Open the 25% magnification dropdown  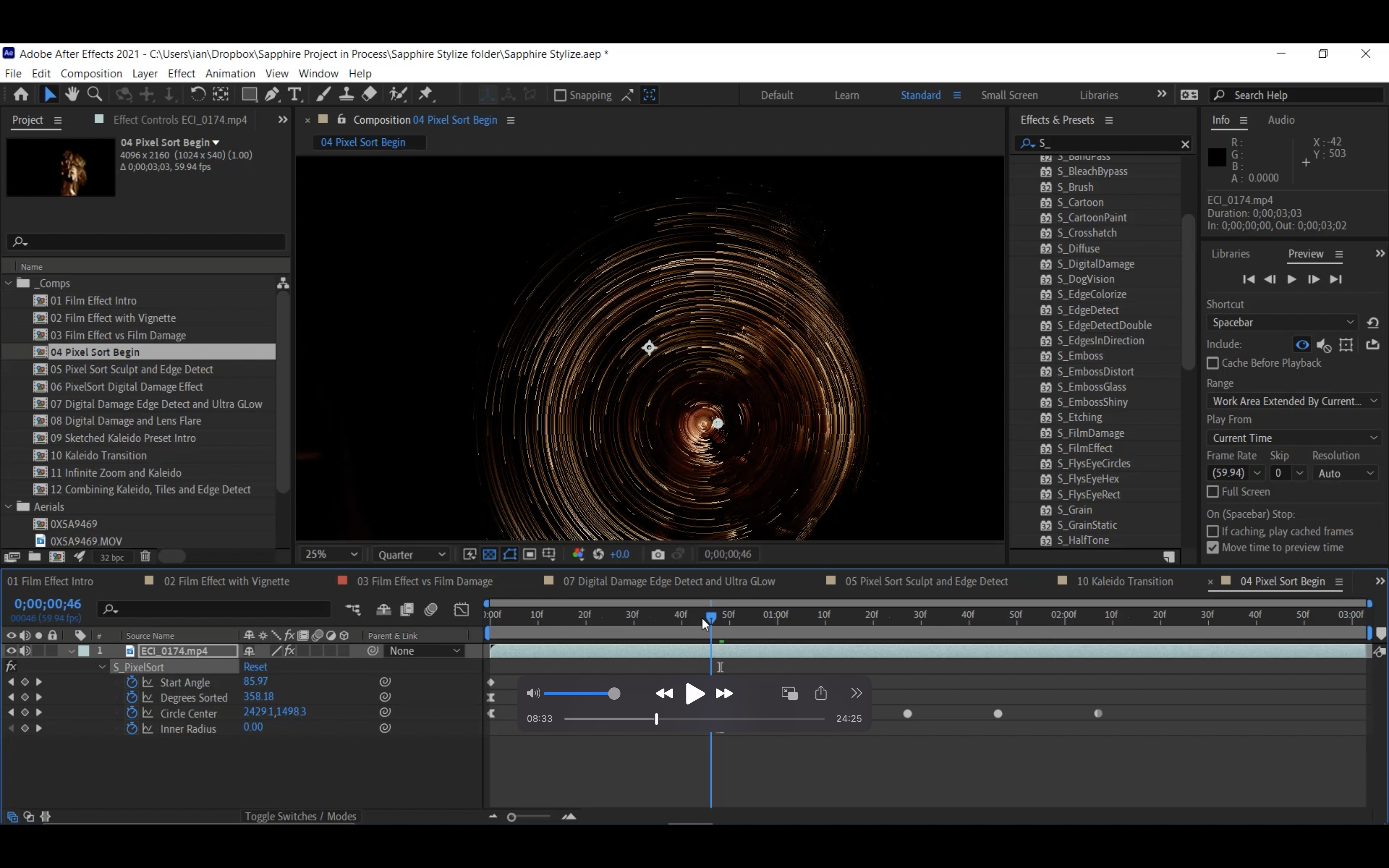tap(331, 555)
